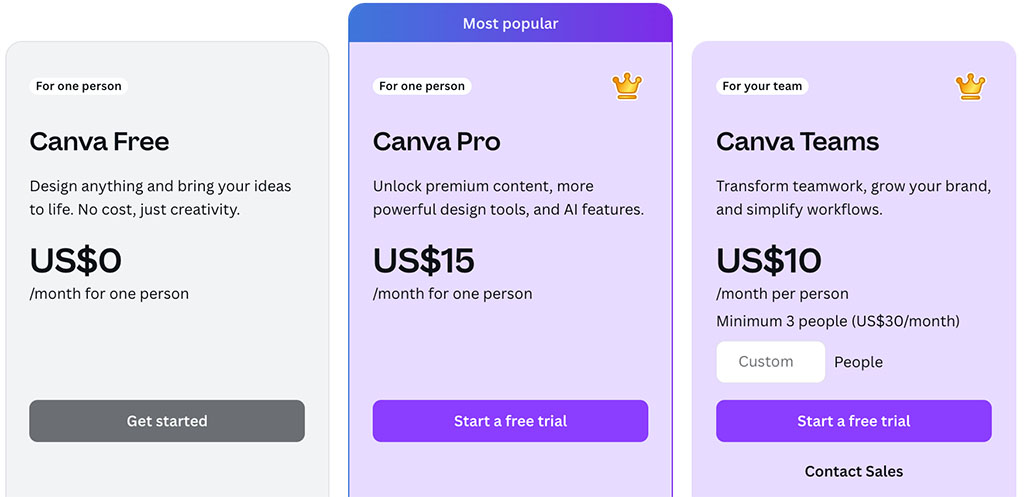Click the For one person badge on Free
The image size is (1024, 497).
coord(79,86)
